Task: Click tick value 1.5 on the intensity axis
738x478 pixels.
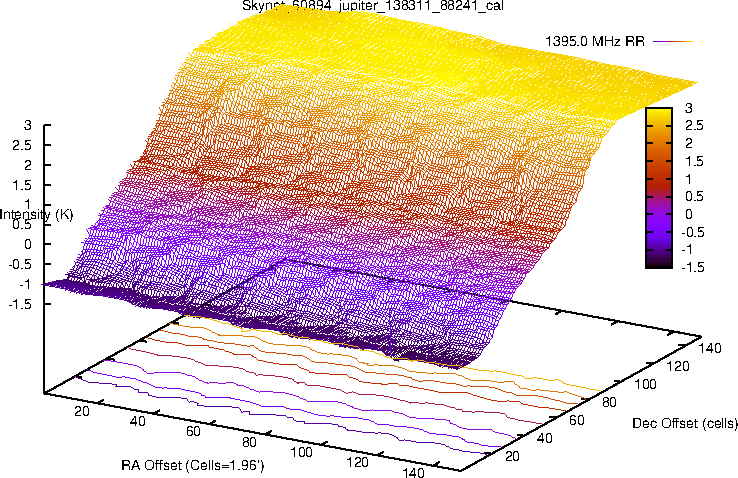Action: click(22, 185)
